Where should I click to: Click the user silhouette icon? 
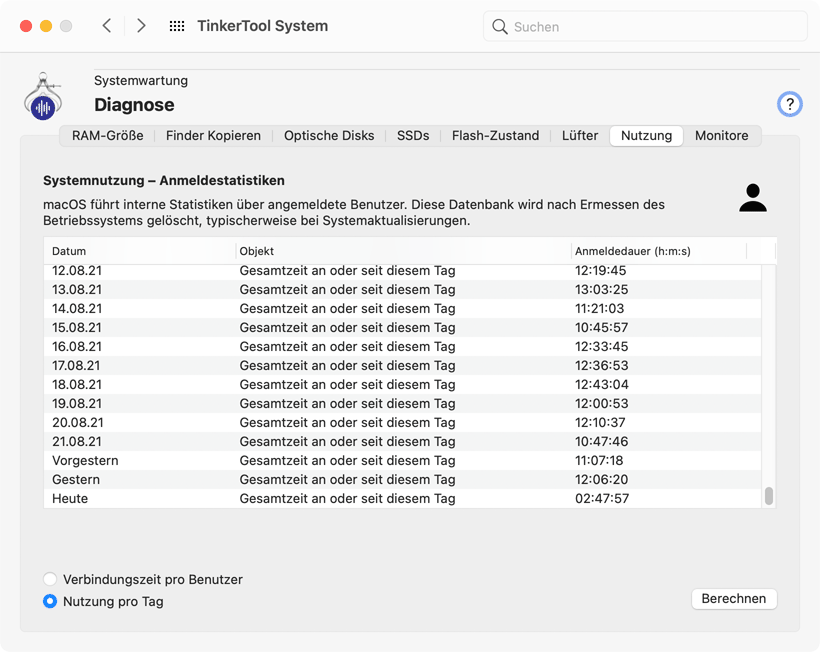pos(753,198)
